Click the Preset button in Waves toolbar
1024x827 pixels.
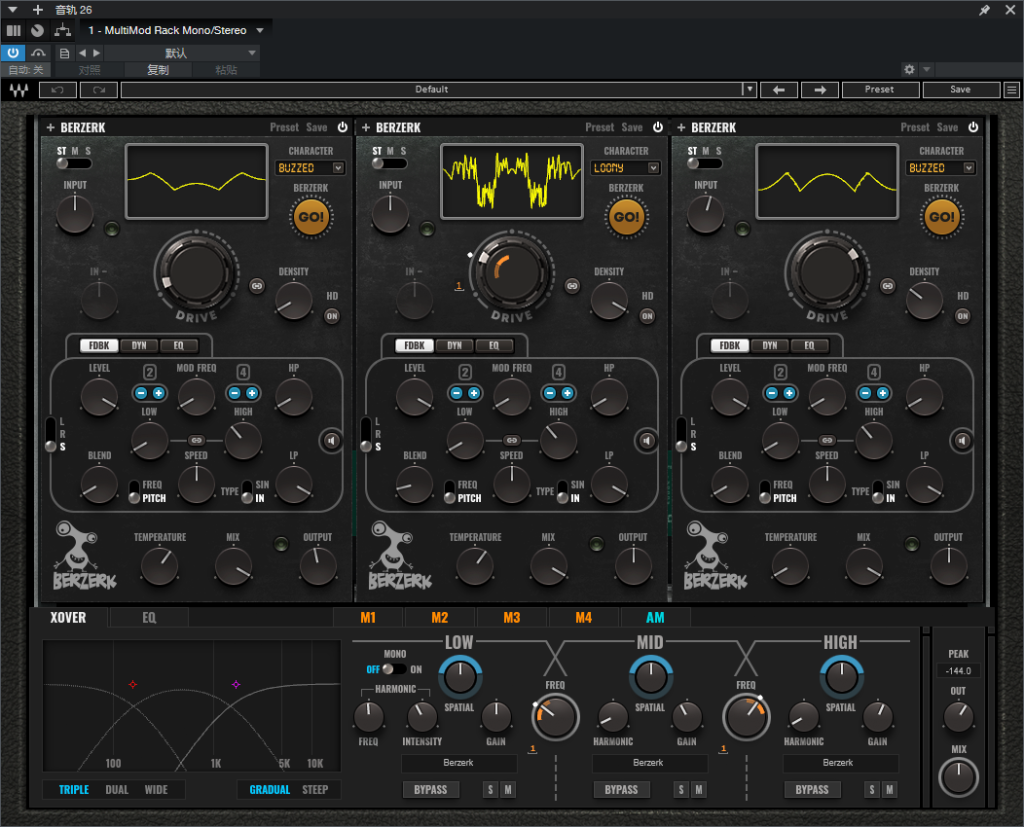pos(880,90)
